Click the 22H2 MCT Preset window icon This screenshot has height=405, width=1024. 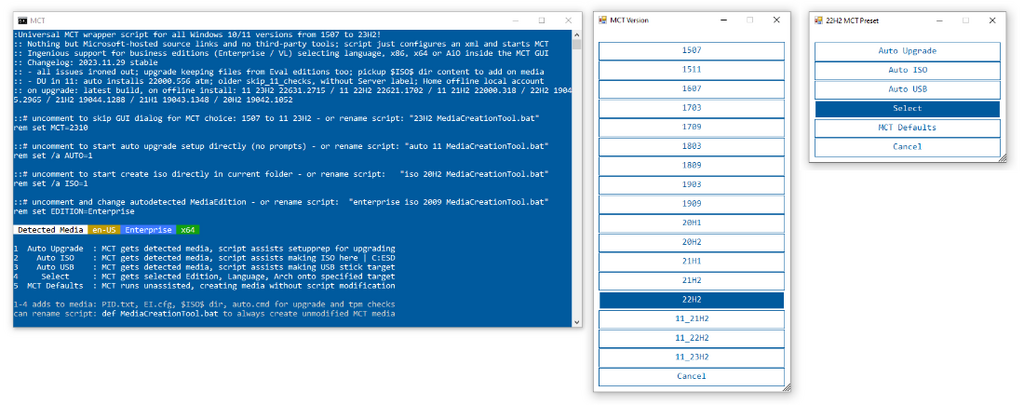click(x=819, y=20)
